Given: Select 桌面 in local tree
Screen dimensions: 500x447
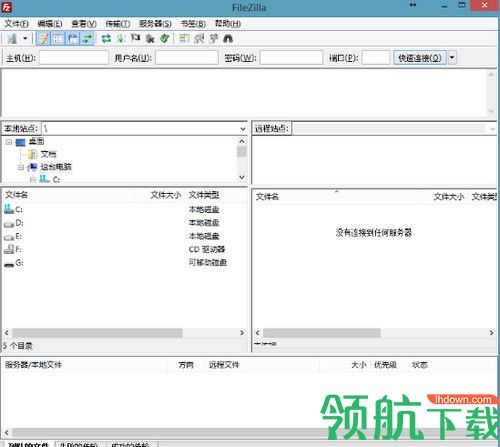Looking at the screenshot, I should point(36,141).
